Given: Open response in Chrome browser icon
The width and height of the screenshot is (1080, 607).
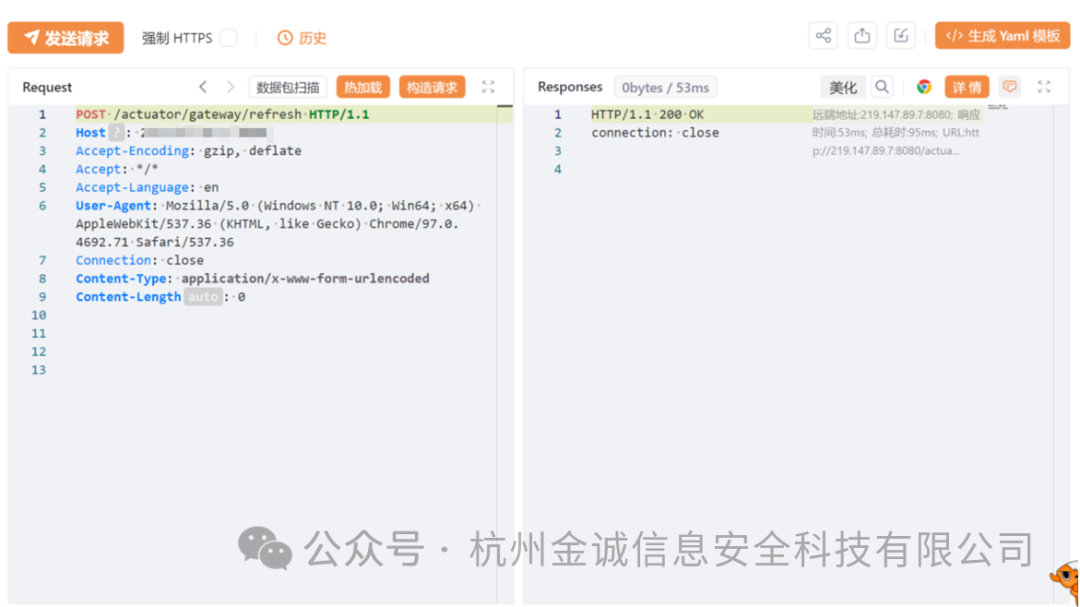Looking at the screenshot, I should pos(924,87).
